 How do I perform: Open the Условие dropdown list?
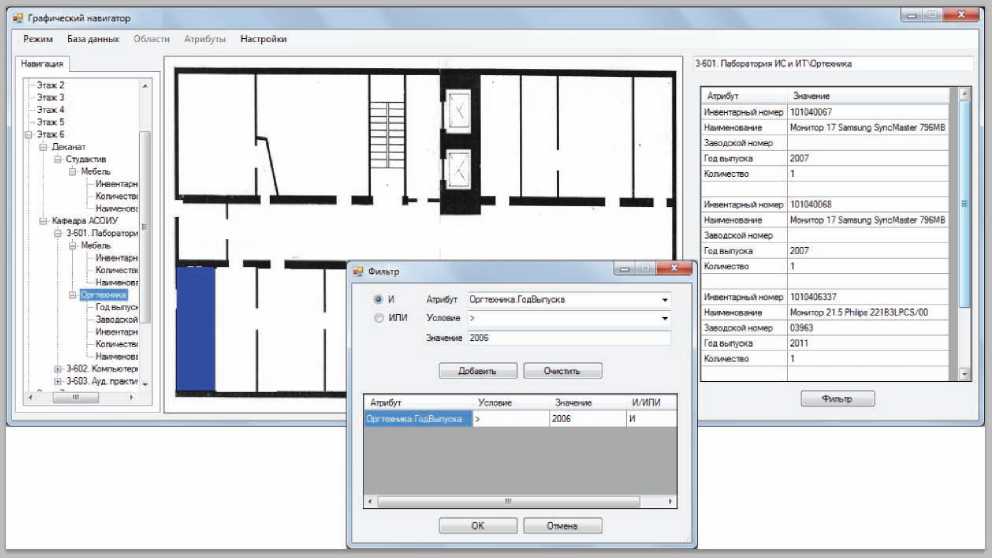(x=665, y=318)
